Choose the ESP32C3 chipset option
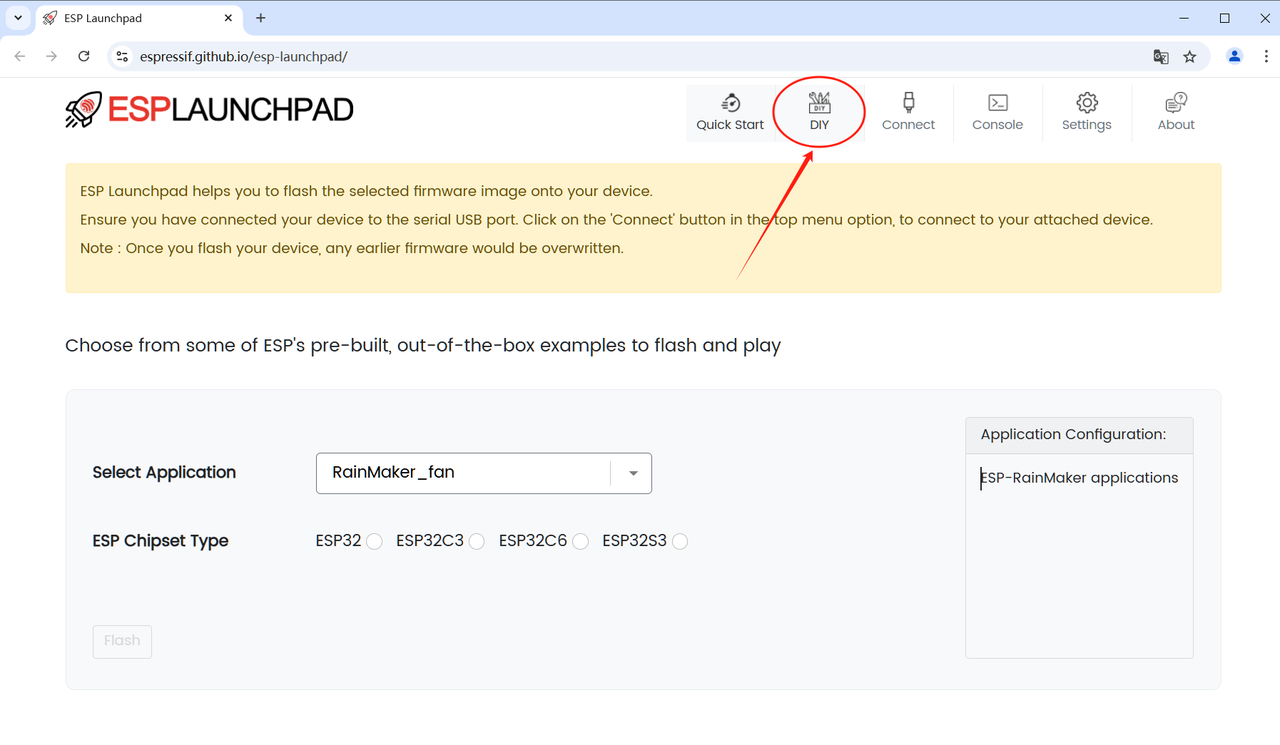The image size is (1280, 745). pos(477,541)
